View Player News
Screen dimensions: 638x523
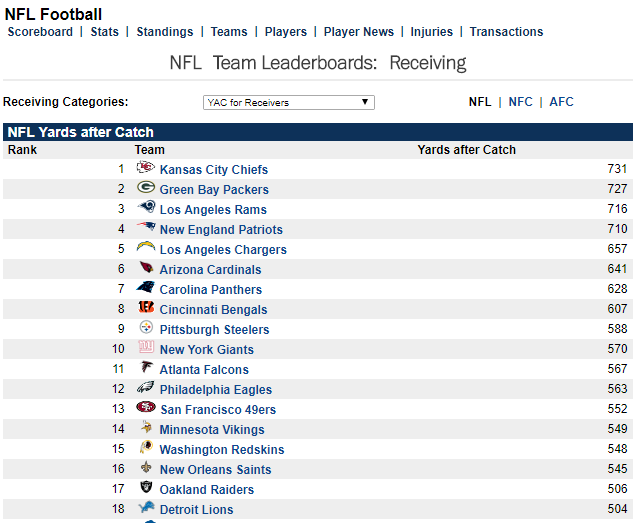(x=359, y=32)
